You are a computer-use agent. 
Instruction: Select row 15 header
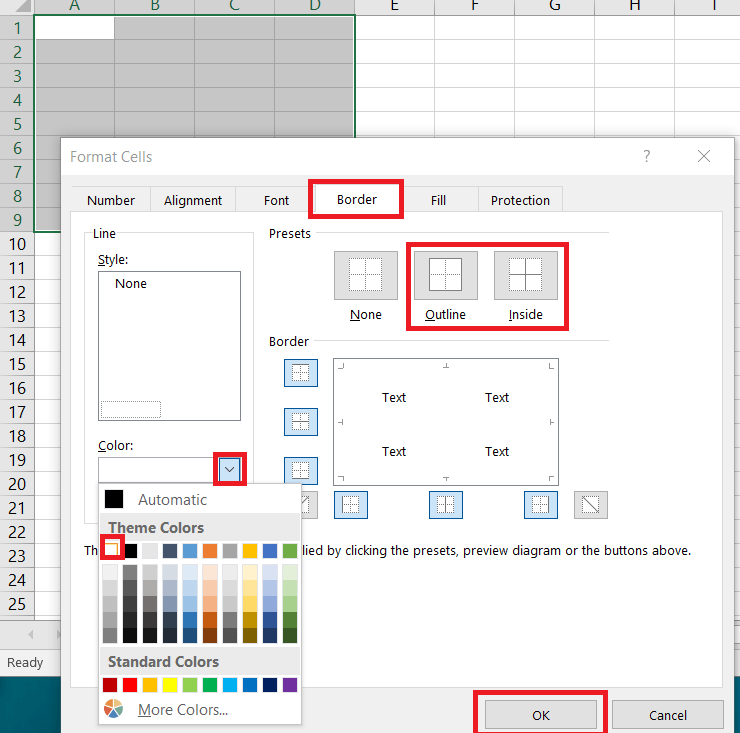[x=17, y=364]
